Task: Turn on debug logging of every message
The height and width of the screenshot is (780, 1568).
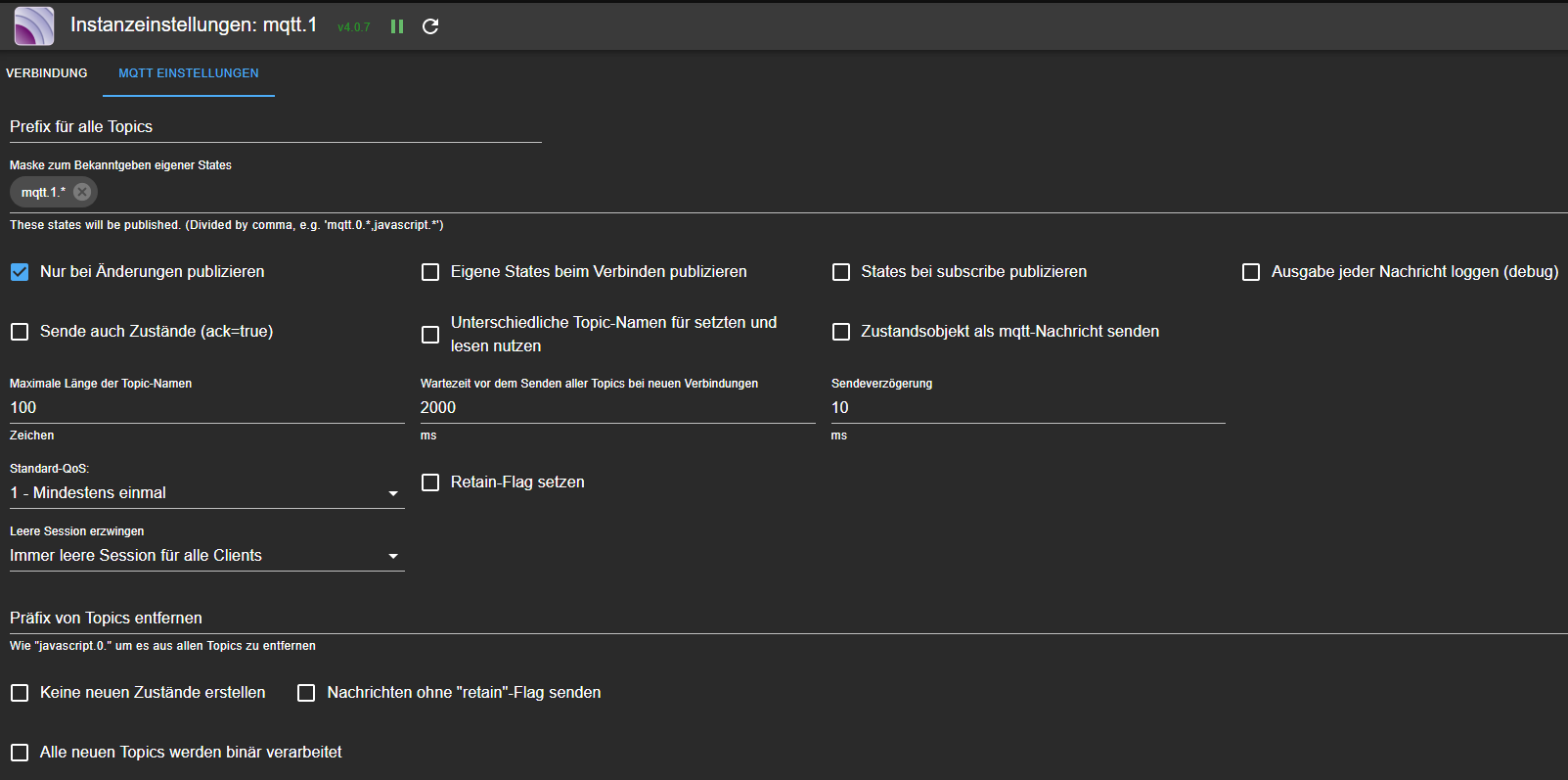Action: [x=1251, y=272]
